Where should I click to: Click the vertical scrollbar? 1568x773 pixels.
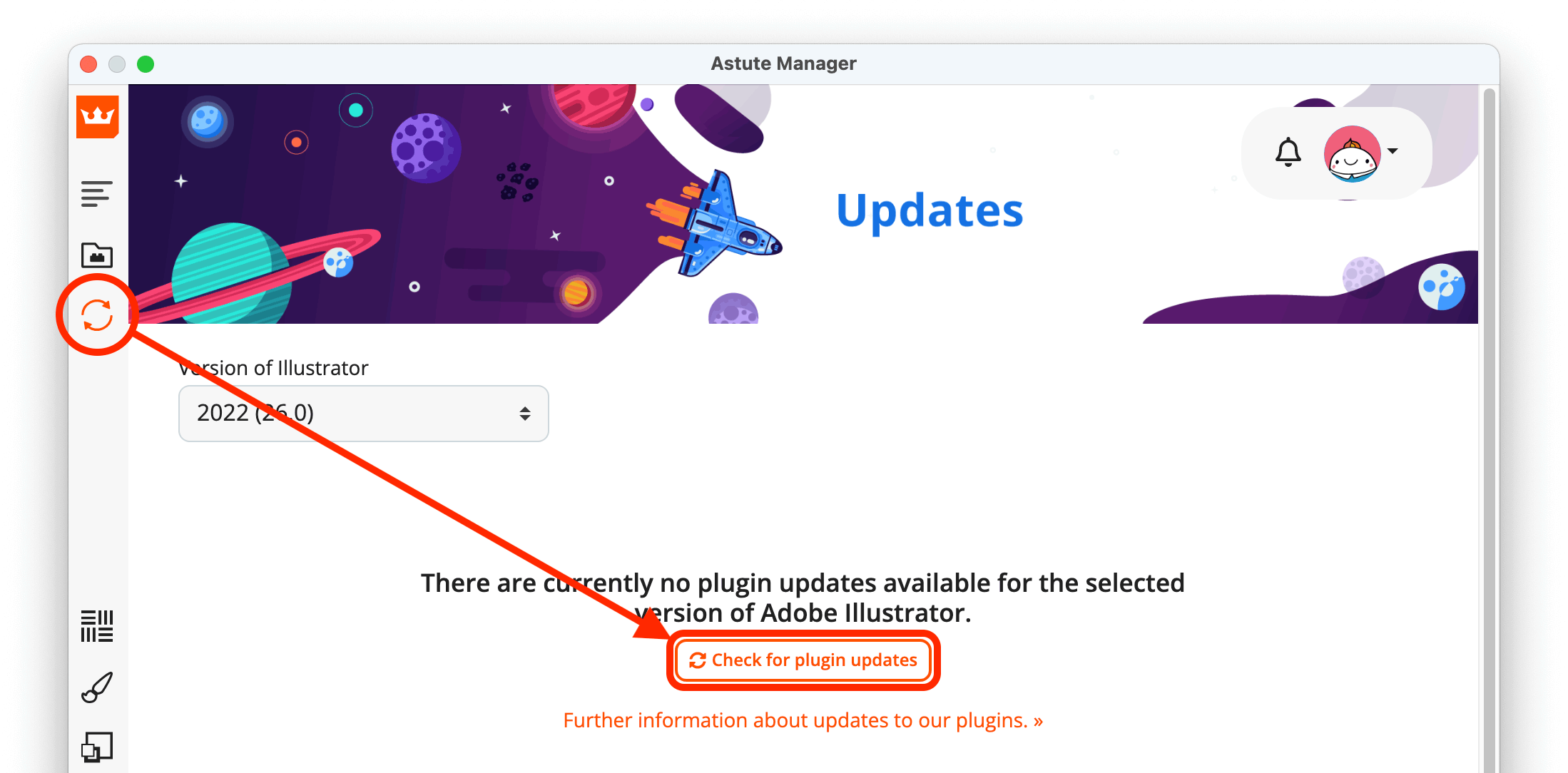1488,428
